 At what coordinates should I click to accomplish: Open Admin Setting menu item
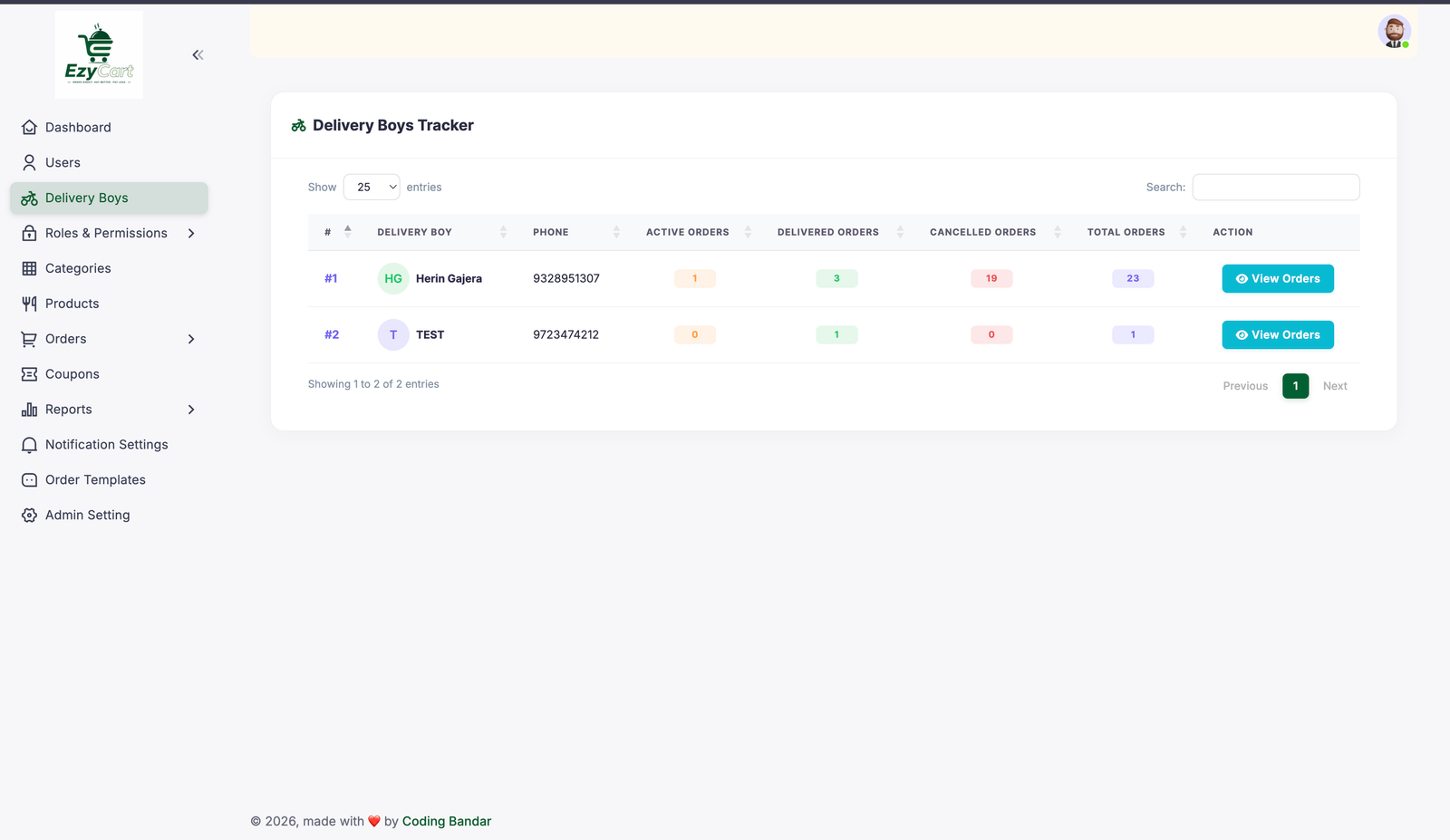(x=109, y=516)
